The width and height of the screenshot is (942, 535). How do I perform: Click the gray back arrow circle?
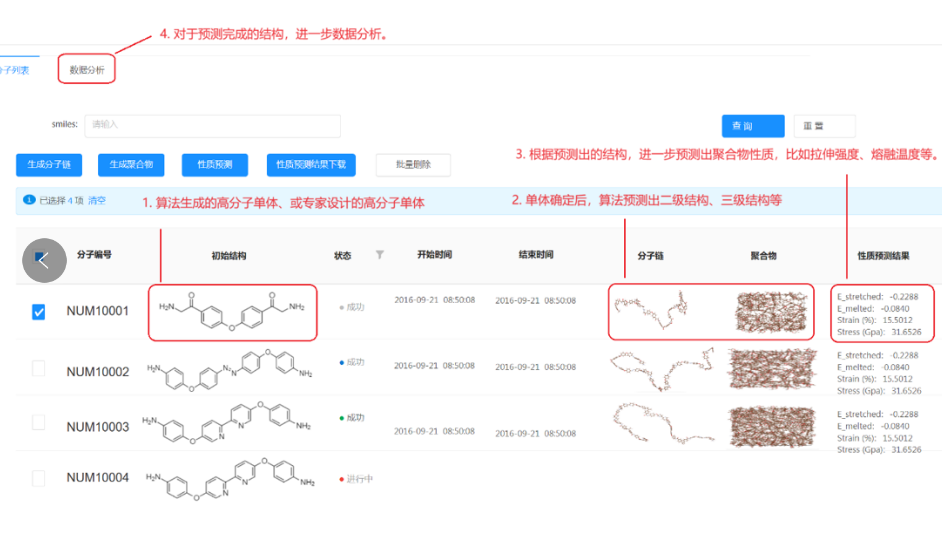tap(44, 260)
